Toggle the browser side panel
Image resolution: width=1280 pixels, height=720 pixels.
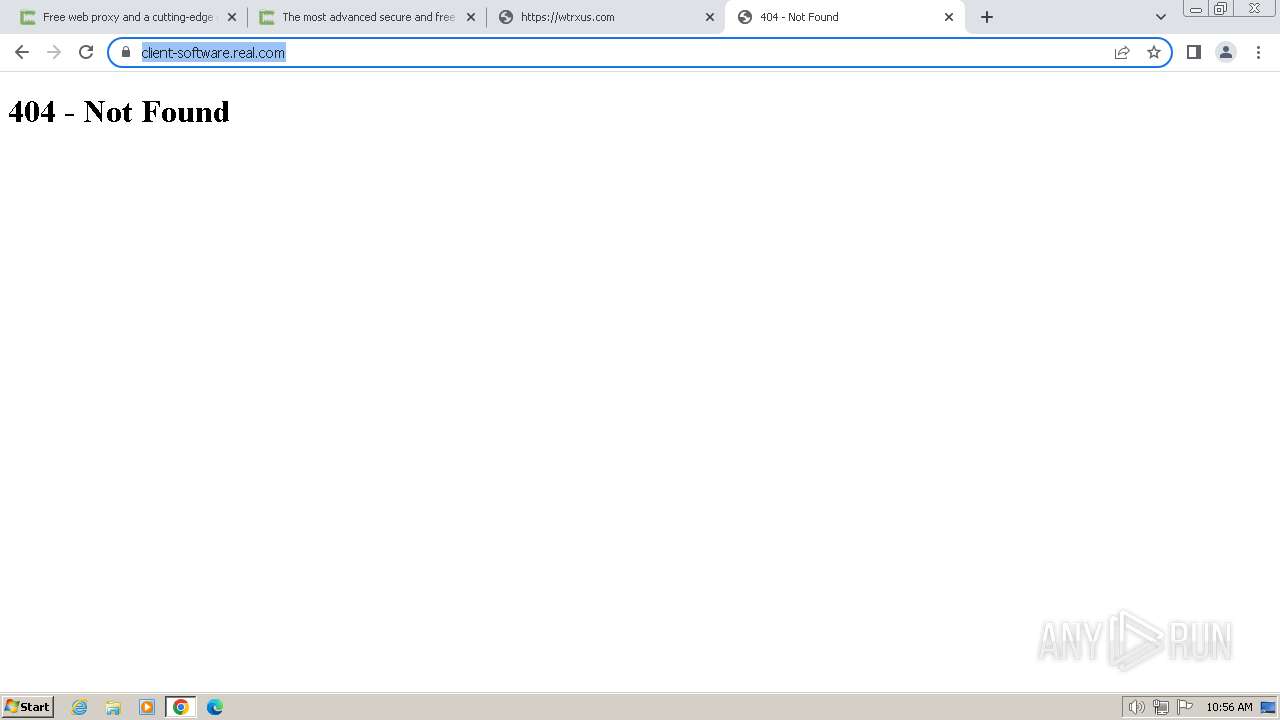click(x=1194, y=52)
